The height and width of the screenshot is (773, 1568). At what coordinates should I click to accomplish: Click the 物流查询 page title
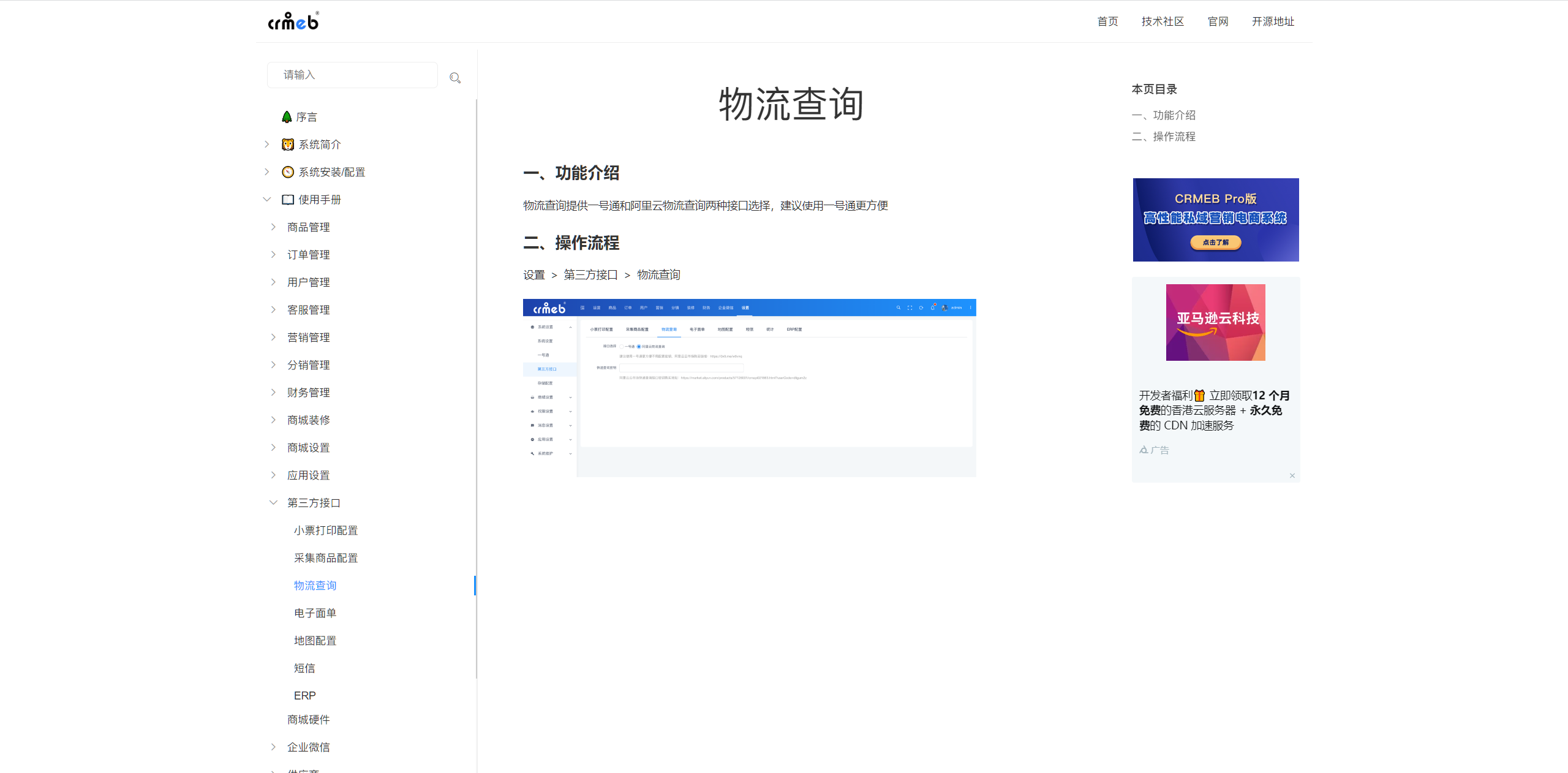tap(791, 104)
